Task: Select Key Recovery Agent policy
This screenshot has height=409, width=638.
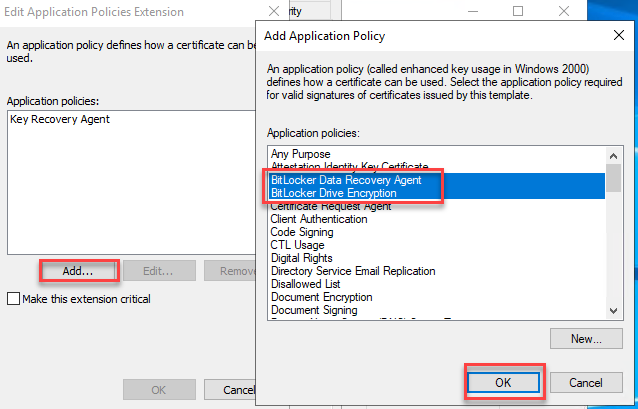Action: tap(59, 119)
